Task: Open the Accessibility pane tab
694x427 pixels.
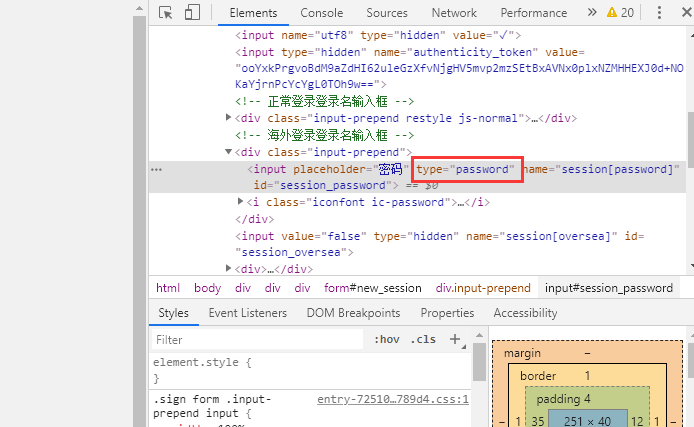Action: tap(525, 313)
